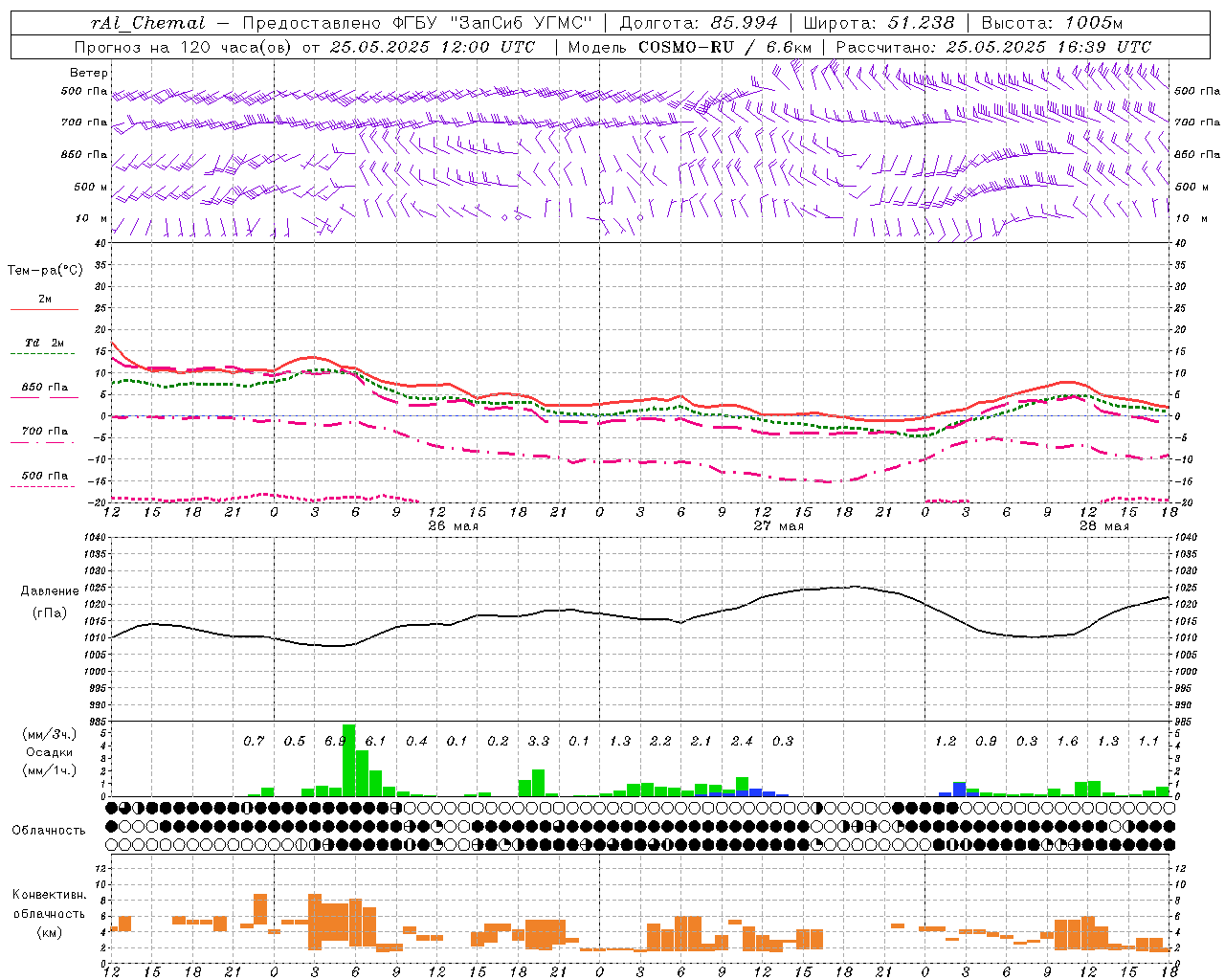The height and width of the screenshot is (980, 1225).
Task: Click the 26 мая date label
Action: (454, 526)
